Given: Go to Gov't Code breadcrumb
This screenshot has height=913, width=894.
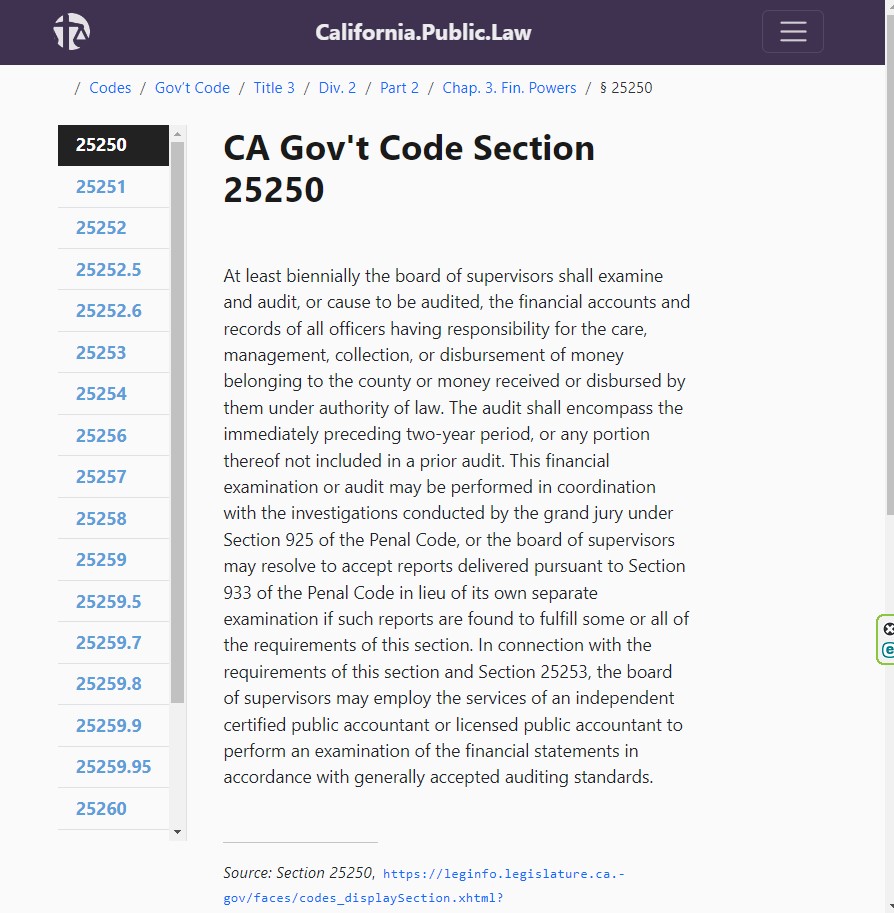Looking at the screenshot, I should point(192,88).
